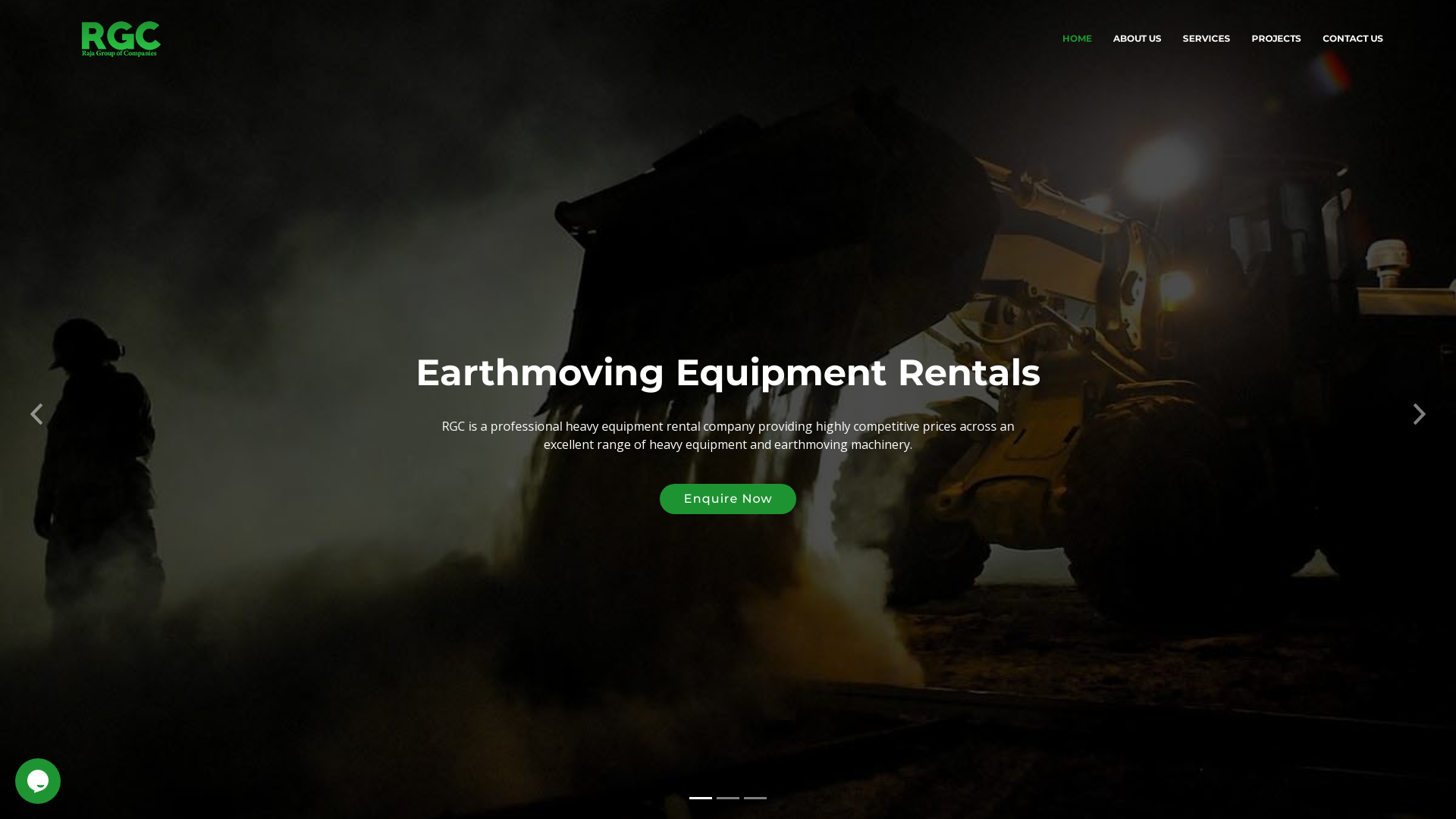
Task: Navigate to the ABOUT US page
Action: (x=1136, y=39)
